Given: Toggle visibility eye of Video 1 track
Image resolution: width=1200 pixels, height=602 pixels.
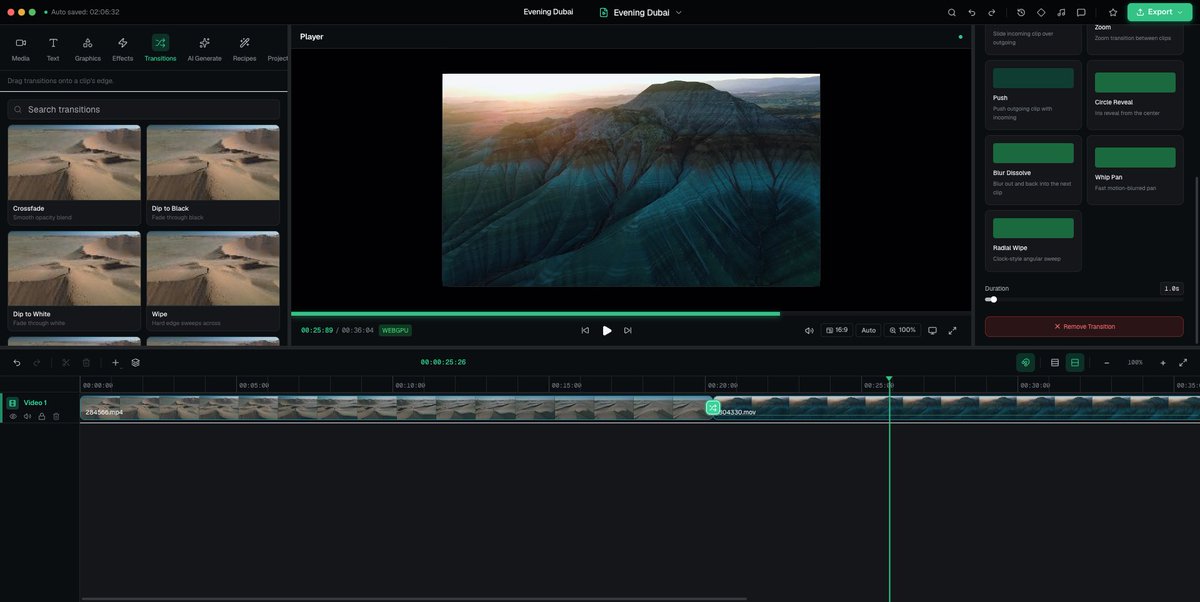Looking at the screenshot, I should (x=13, y=416).
